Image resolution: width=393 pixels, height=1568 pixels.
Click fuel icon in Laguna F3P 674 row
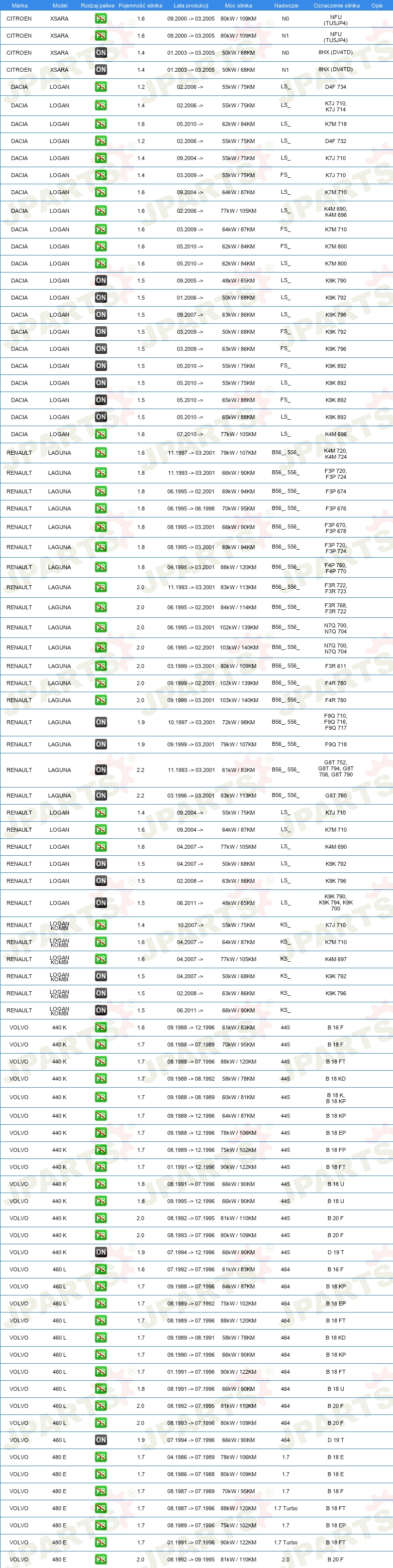101,491
